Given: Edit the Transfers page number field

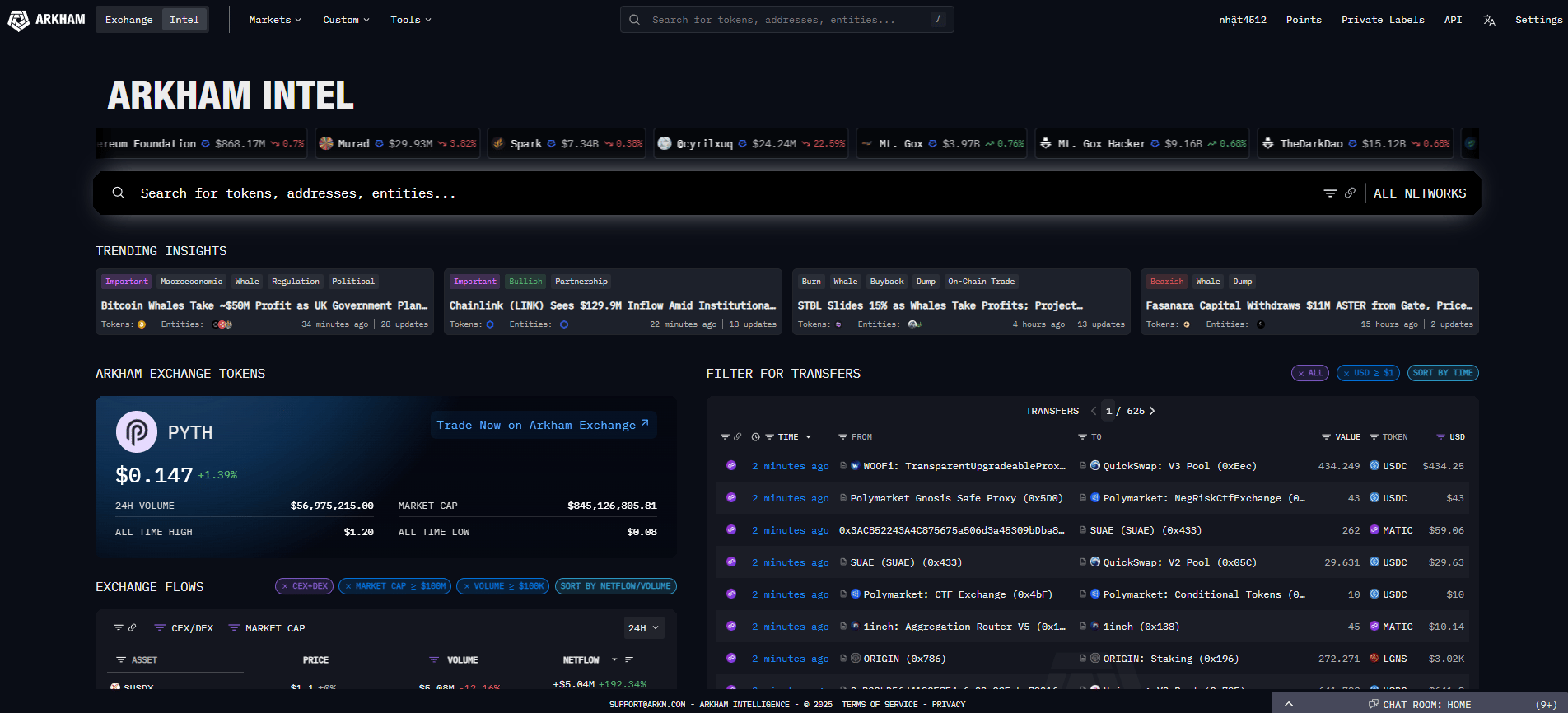Looking at the screenshot, I should click(x=1108, y=411).
